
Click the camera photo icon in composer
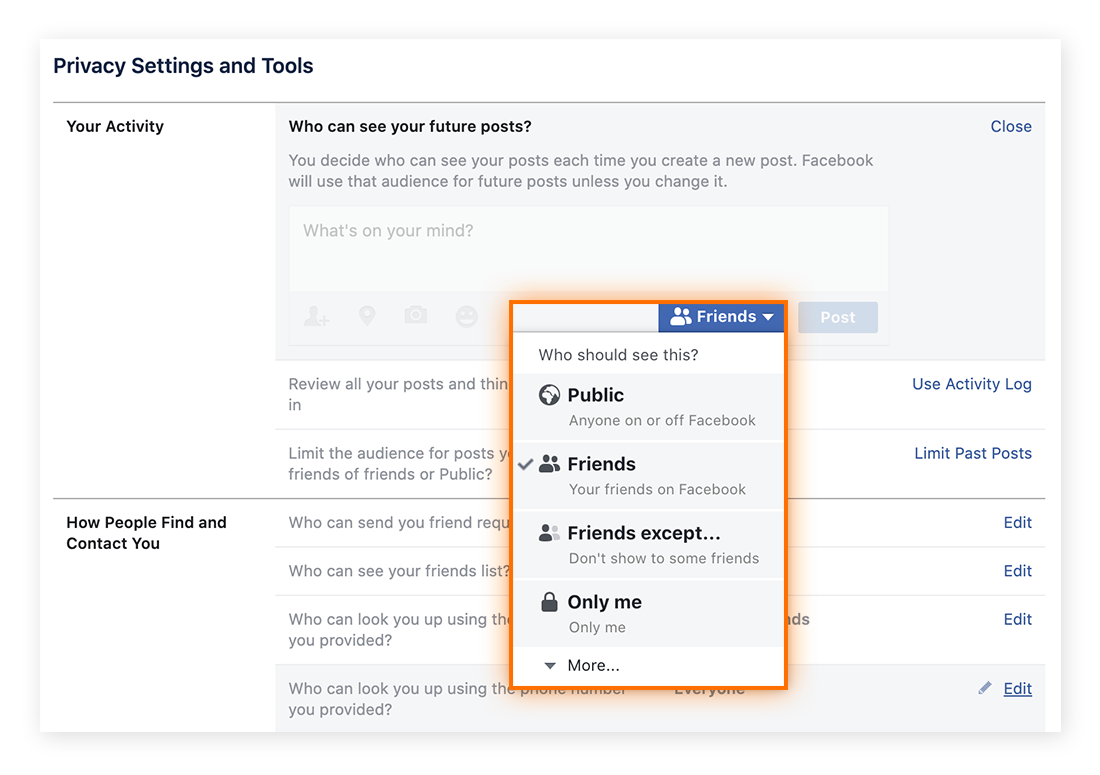click(x=415, y=315)
